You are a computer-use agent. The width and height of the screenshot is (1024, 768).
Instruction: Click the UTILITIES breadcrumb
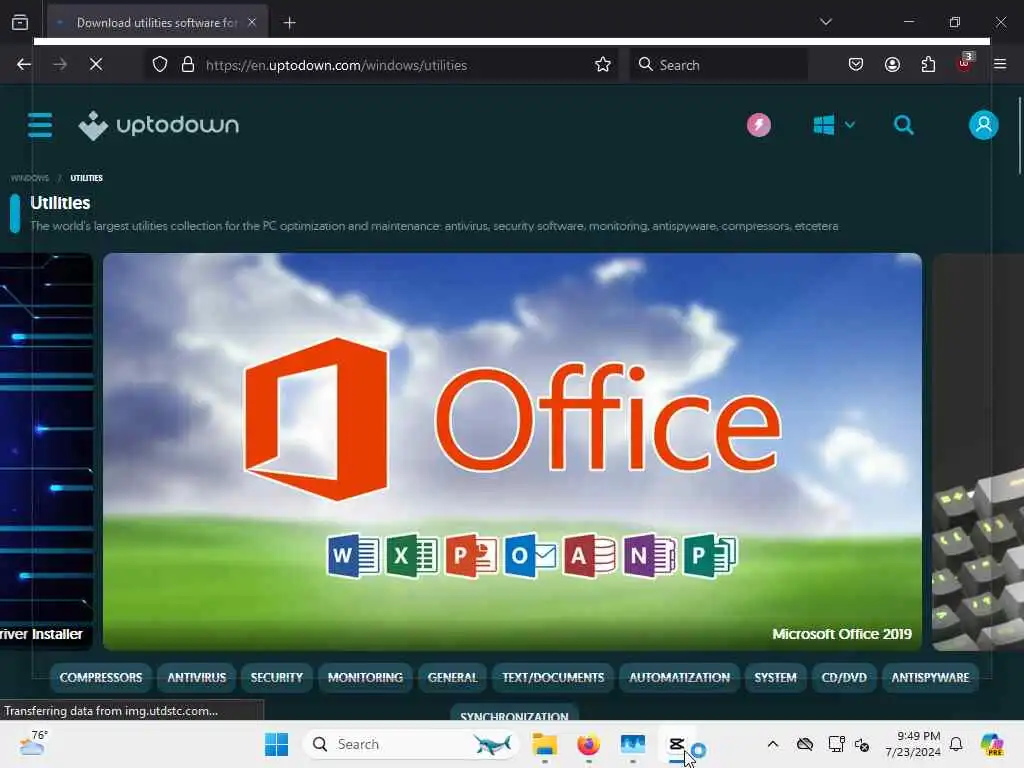click(86, 178)
